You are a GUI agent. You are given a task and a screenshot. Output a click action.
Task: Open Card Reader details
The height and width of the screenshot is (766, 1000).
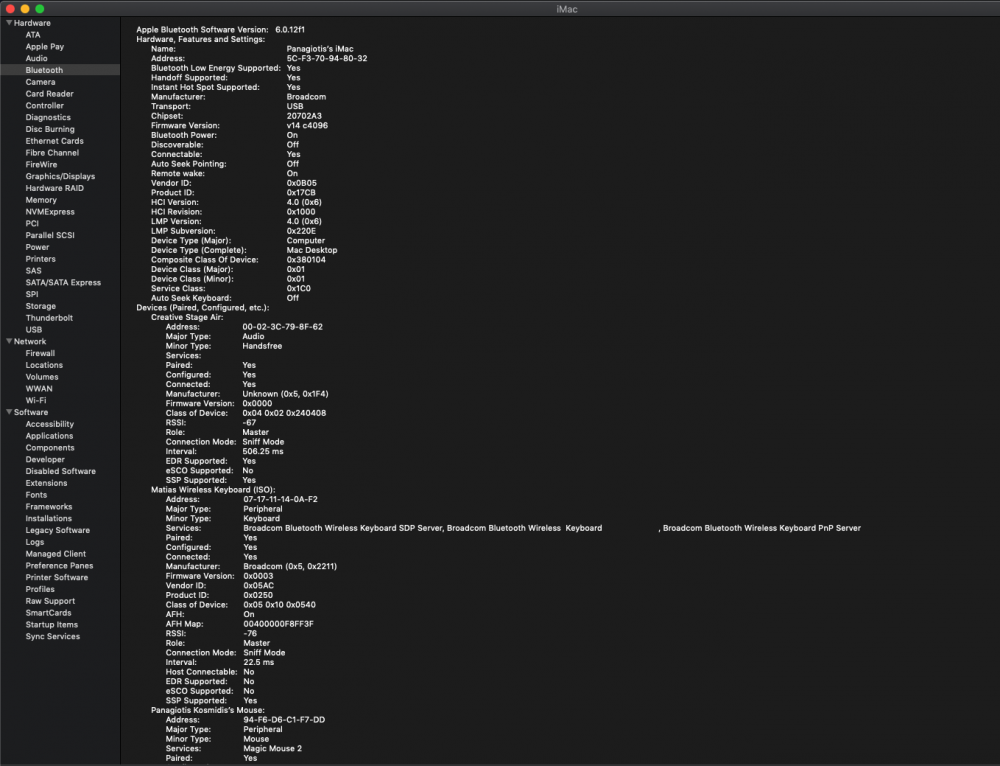click(49, 94)
